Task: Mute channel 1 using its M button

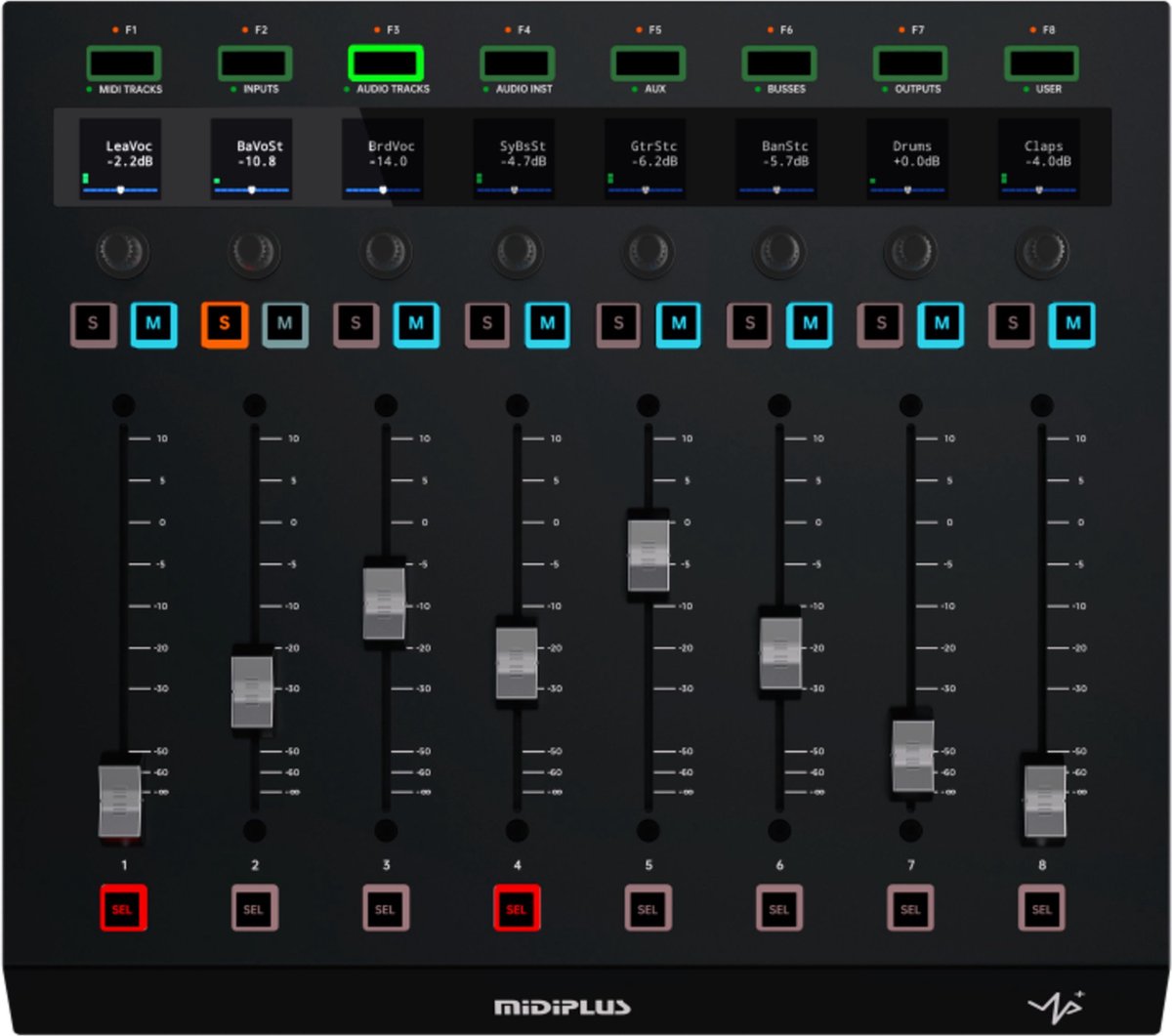Action: tap(153, 324)
